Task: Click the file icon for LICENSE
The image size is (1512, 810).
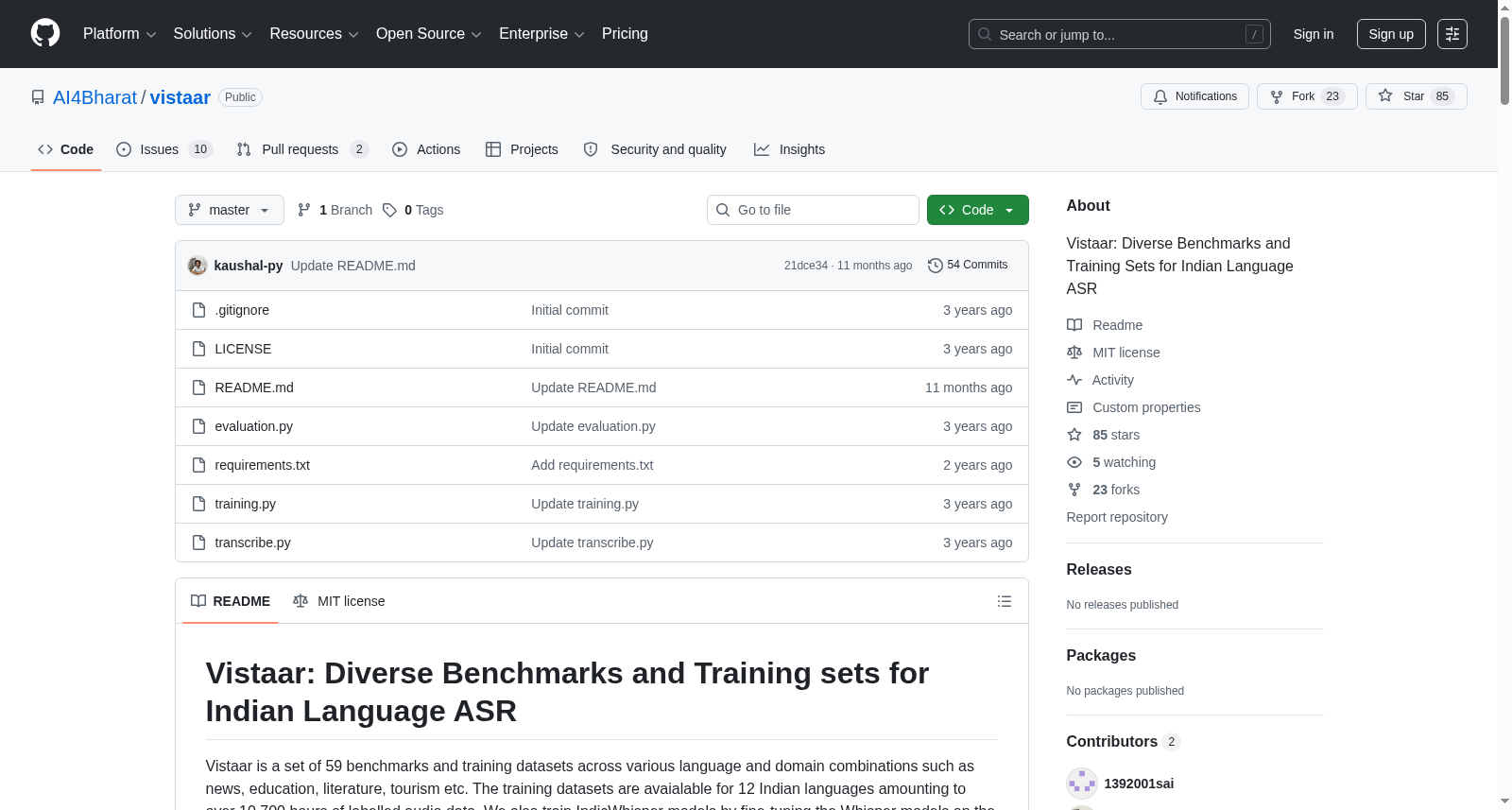Action: tap(198, 349)
